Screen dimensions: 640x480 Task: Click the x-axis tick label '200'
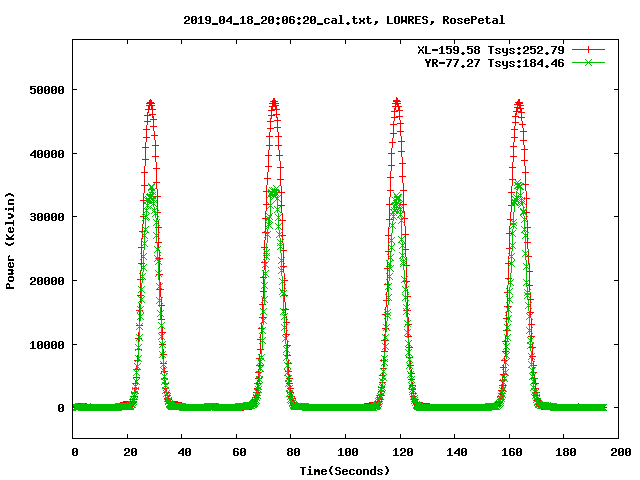point(620,452)
